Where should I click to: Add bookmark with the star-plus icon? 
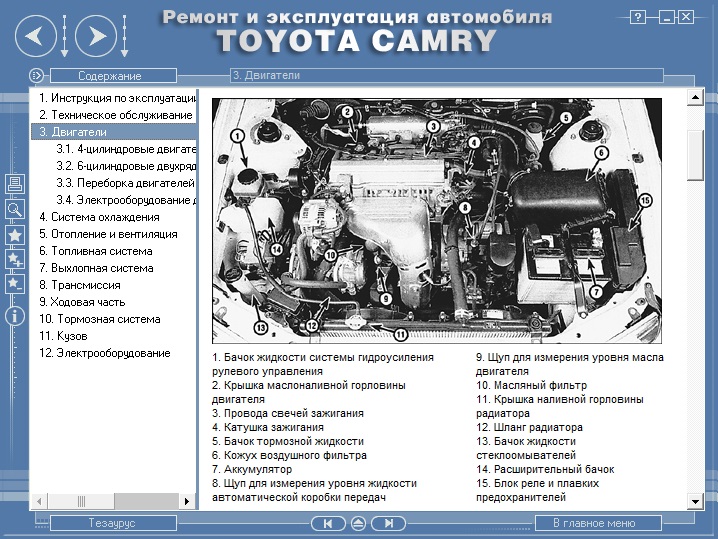tap(15, 259)
